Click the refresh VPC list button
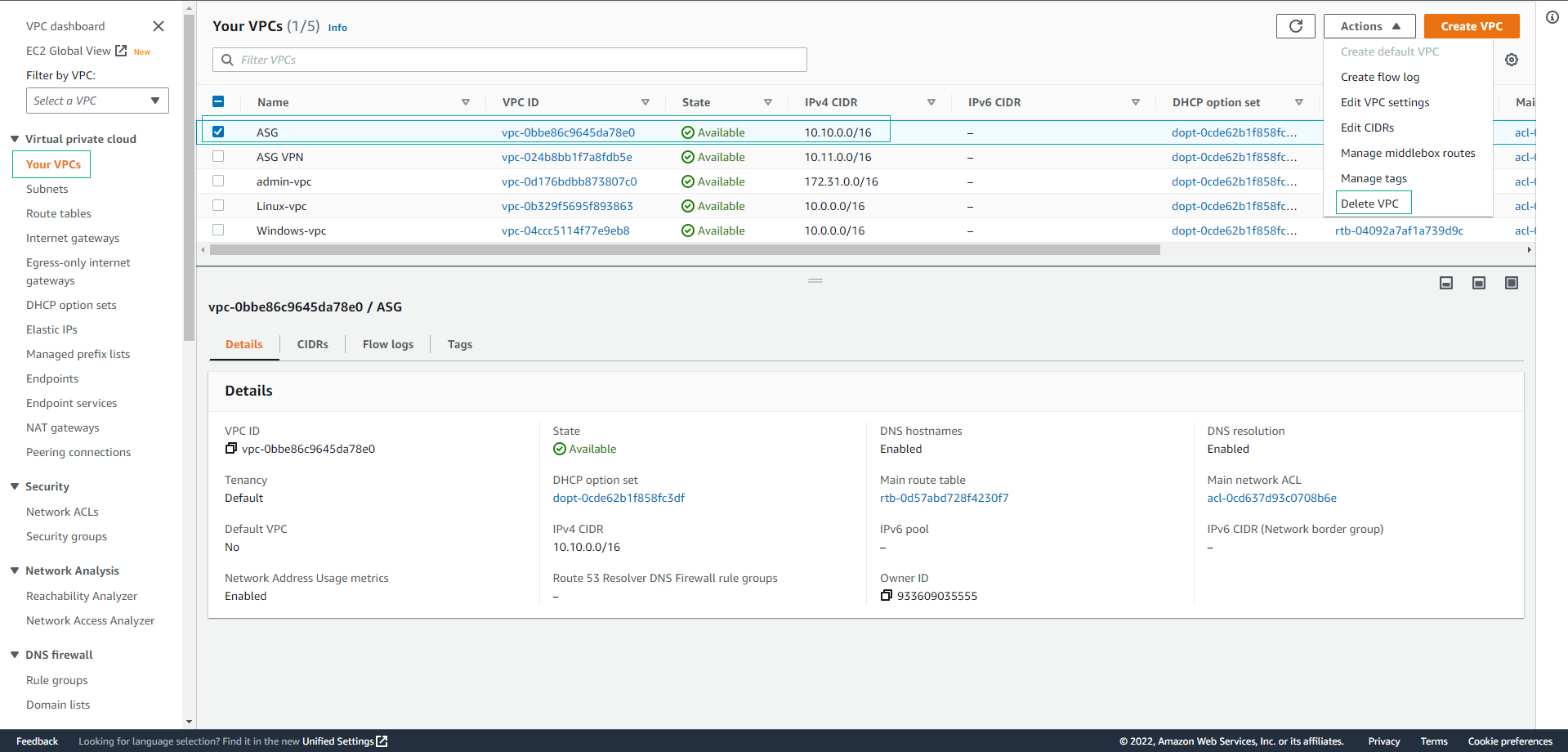 [x=1296, y=26]
